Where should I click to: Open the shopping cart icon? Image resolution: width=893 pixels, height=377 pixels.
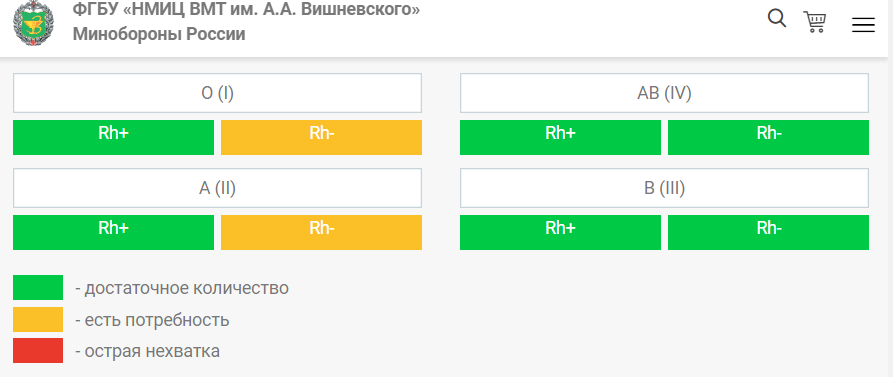[815, 22]
